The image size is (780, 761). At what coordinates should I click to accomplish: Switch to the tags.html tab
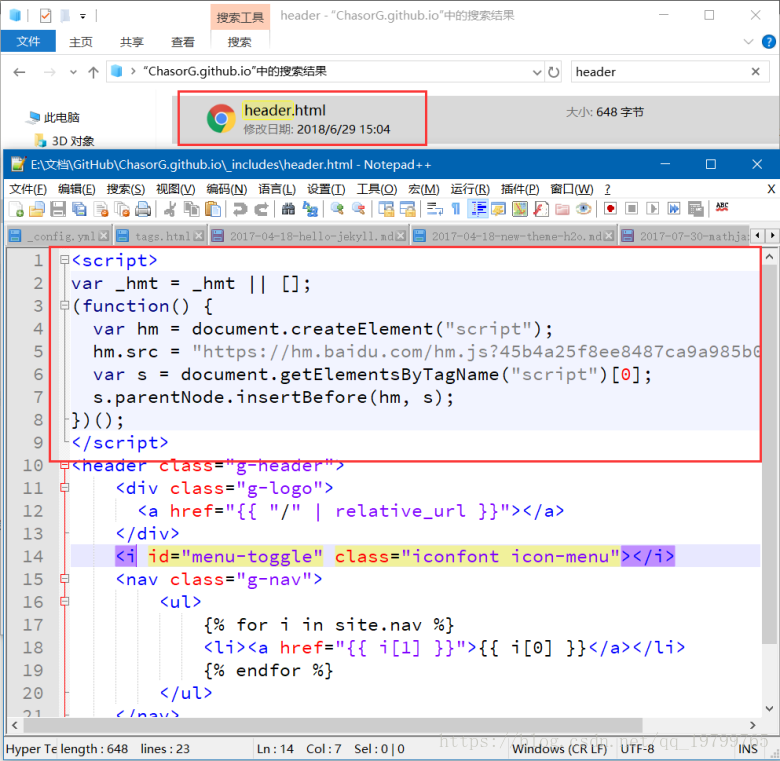click(159, 236)
